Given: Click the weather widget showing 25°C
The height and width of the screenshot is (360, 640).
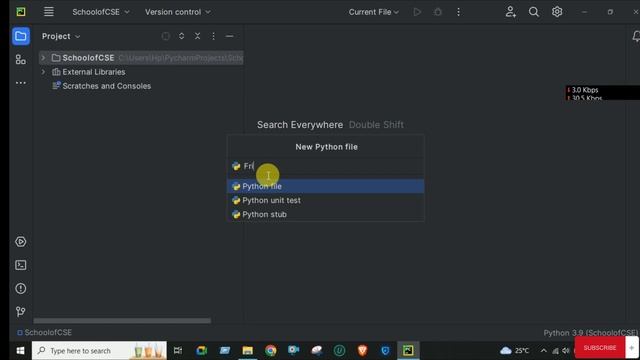Looking at the screenshot, I should click(514, 351).
